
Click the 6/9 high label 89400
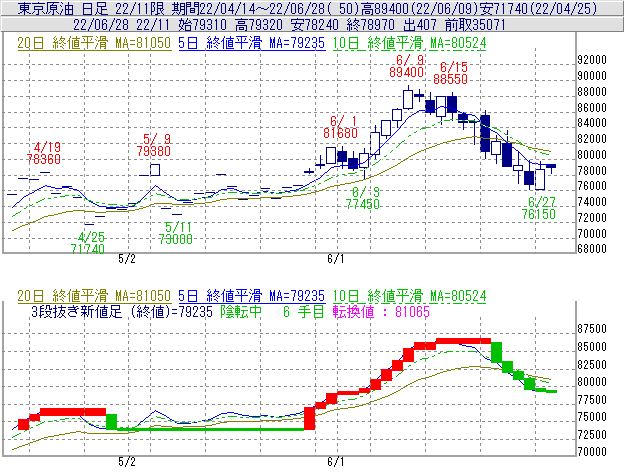(x=412, y=72)
